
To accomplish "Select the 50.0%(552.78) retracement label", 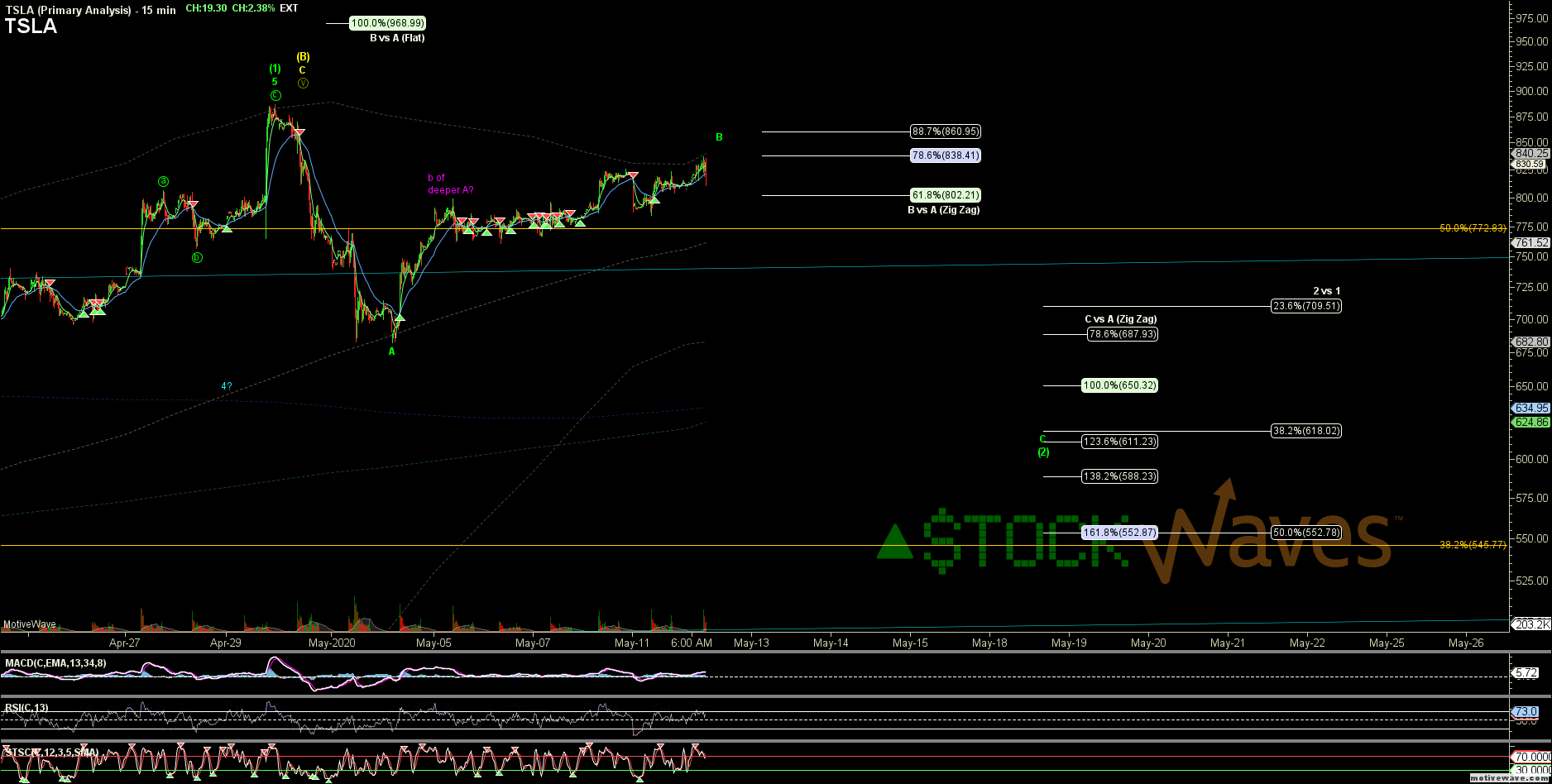I will [1306, 533].
